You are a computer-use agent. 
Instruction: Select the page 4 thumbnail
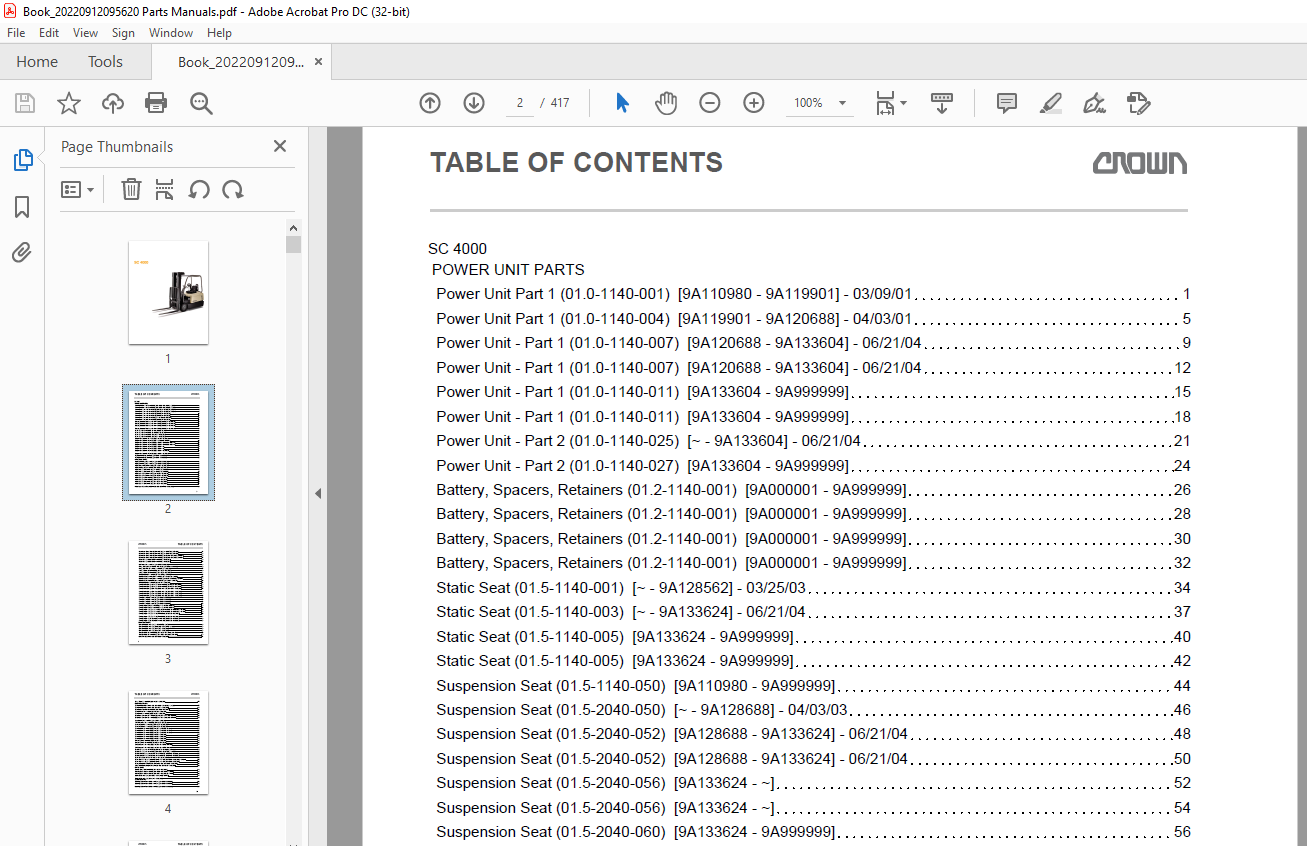[168, 742]
